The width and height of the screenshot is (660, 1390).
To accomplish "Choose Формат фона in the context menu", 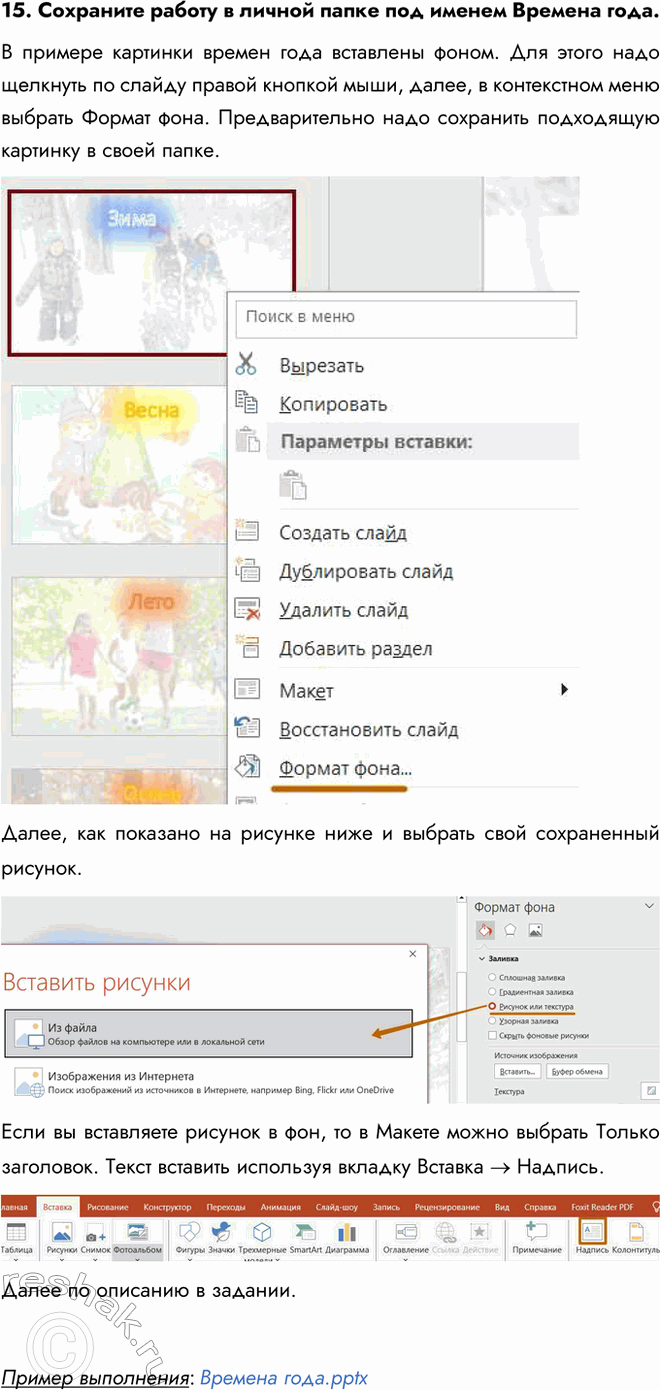I will tap(345, 768).
